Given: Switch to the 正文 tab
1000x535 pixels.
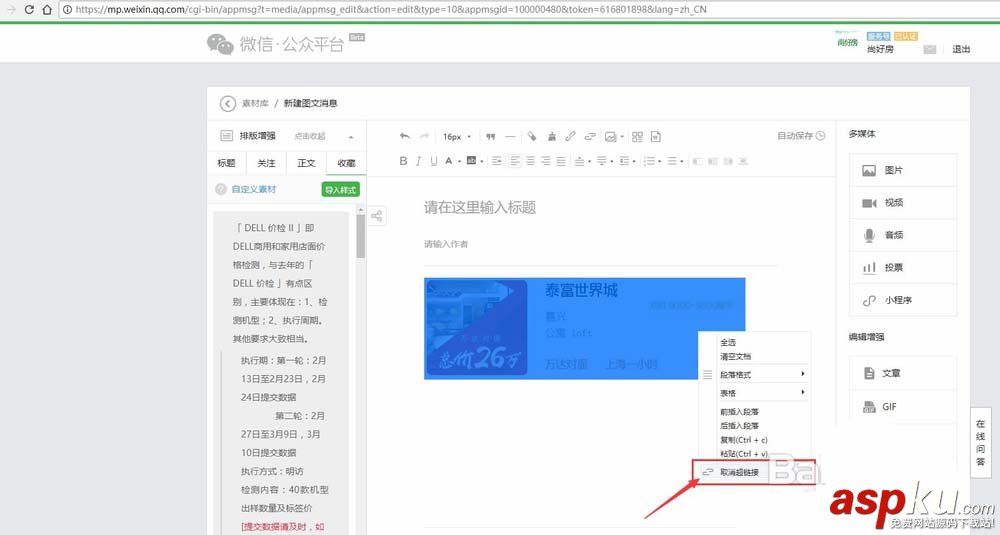Looking at the screenshot, I should (x=306, y=163).
